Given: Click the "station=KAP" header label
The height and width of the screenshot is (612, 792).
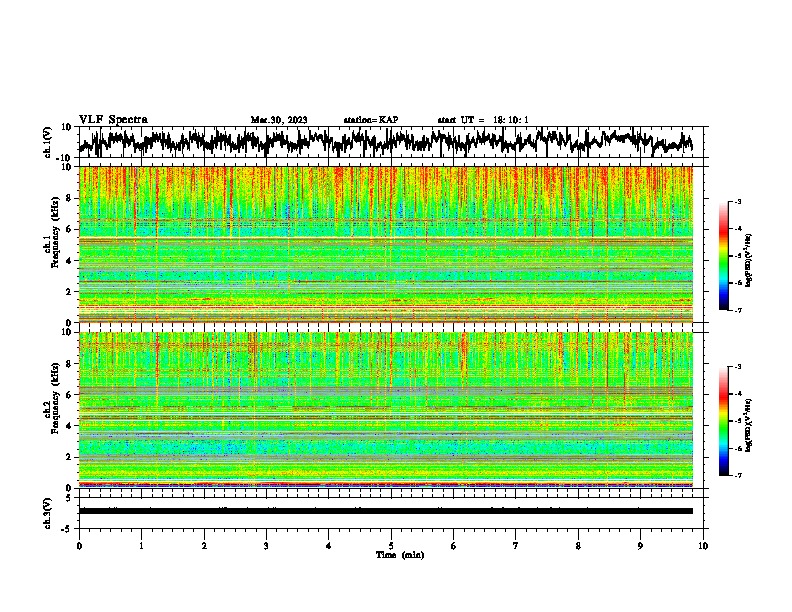Looking at the screenshot, I should 371,120.
